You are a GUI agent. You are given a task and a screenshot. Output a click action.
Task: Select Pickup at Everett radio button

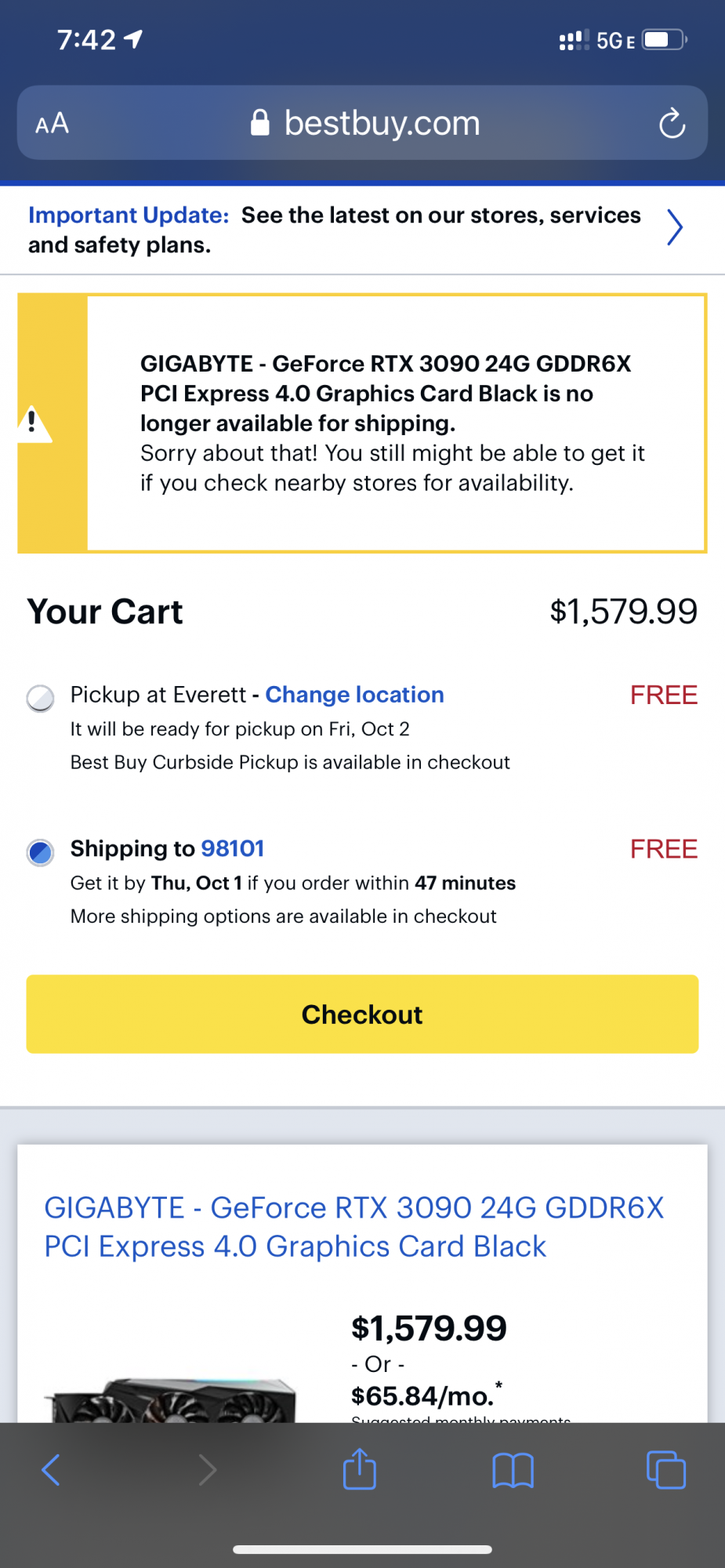point(41,697)
